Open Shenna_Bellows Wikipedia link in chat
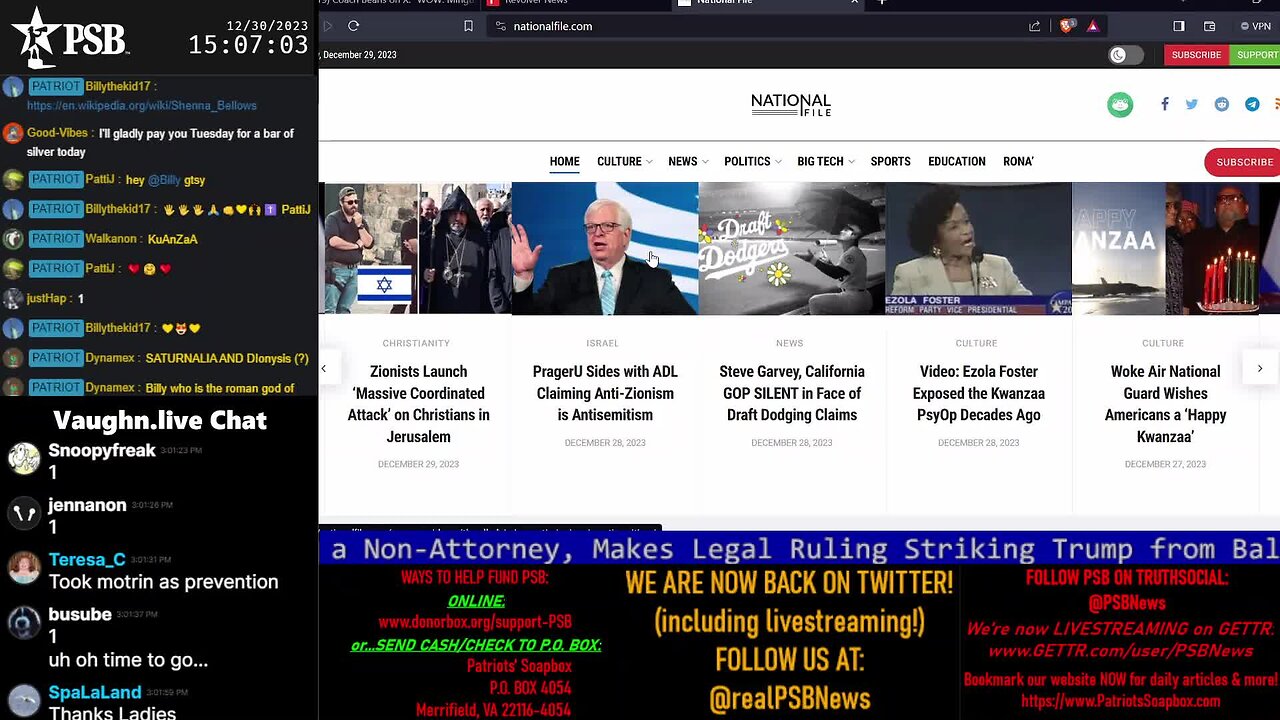This screenshot has height=720, width=1280. click(x=142, y=106)
